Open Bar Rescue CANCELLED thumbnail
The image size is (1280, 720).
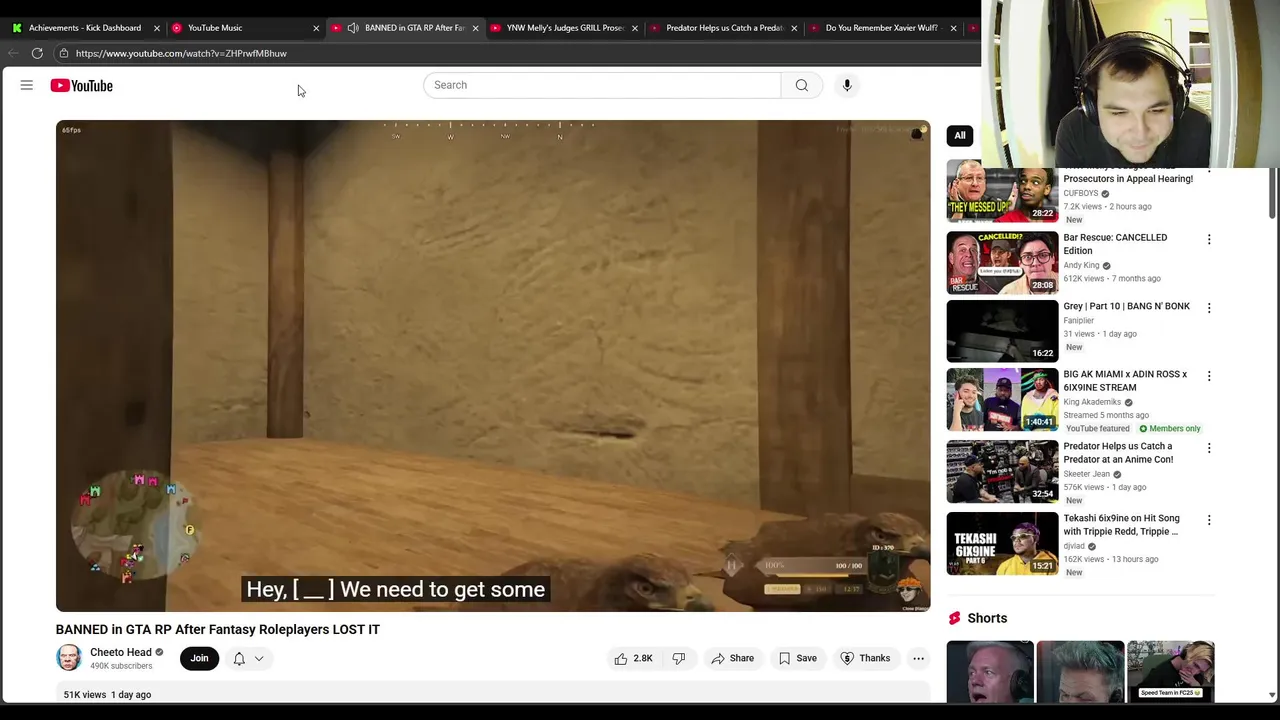[1002, 263]
